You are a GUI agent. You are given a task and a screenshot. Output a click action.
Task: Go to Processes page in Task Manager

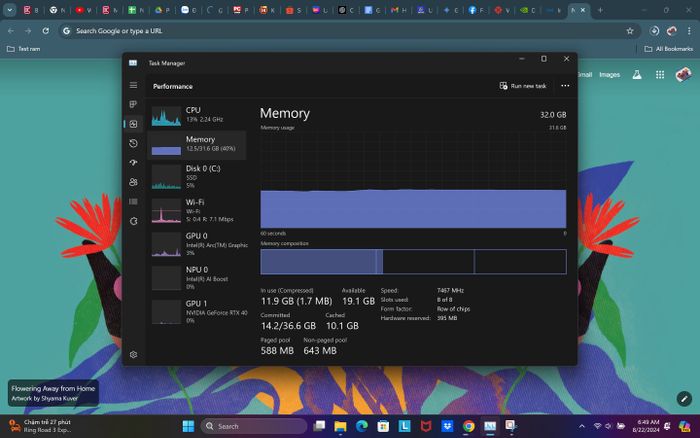[x=133, y=104]
